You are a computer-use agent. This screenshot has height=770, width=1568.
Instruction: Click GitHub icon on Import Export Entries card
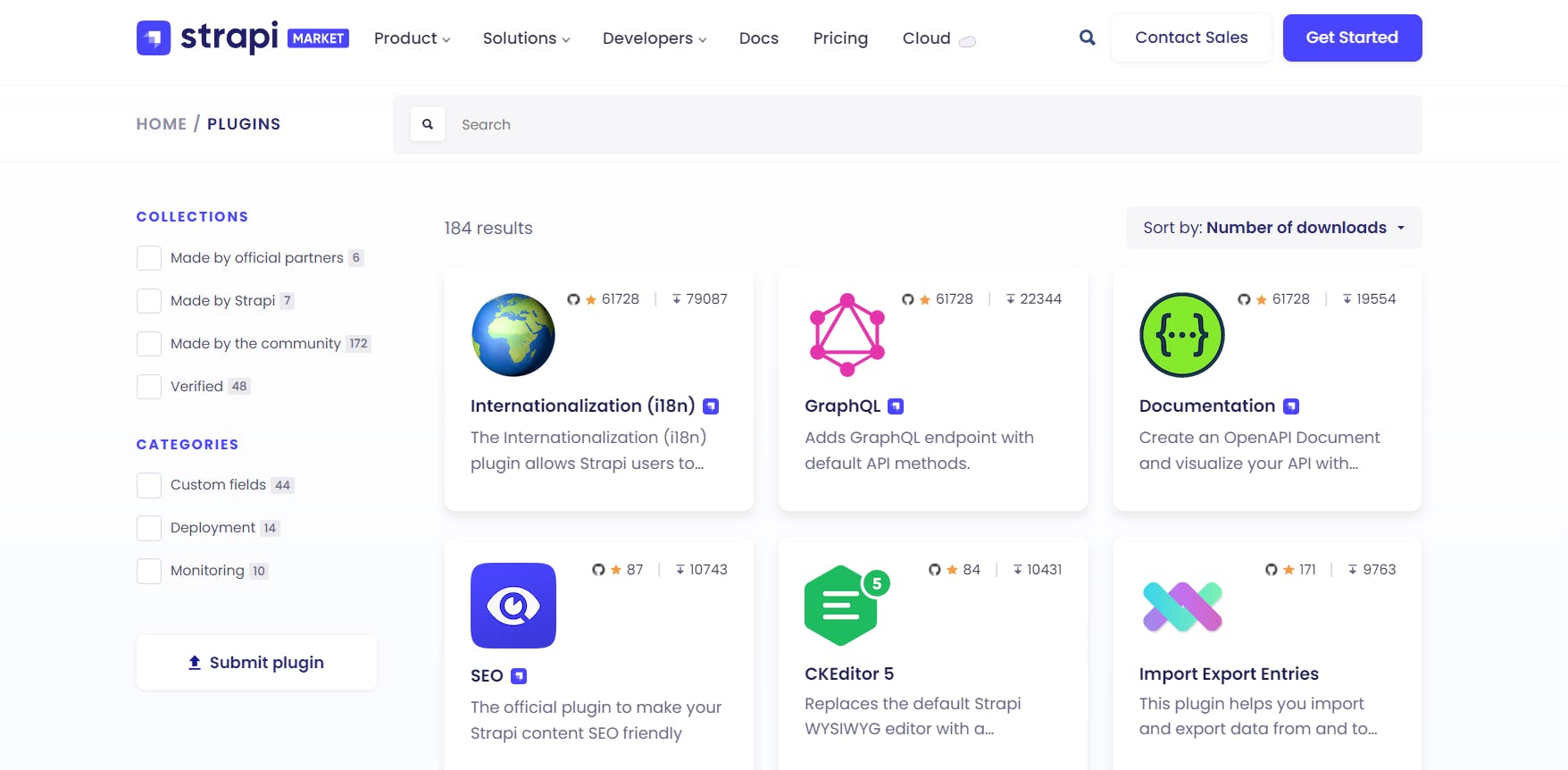1272,570
